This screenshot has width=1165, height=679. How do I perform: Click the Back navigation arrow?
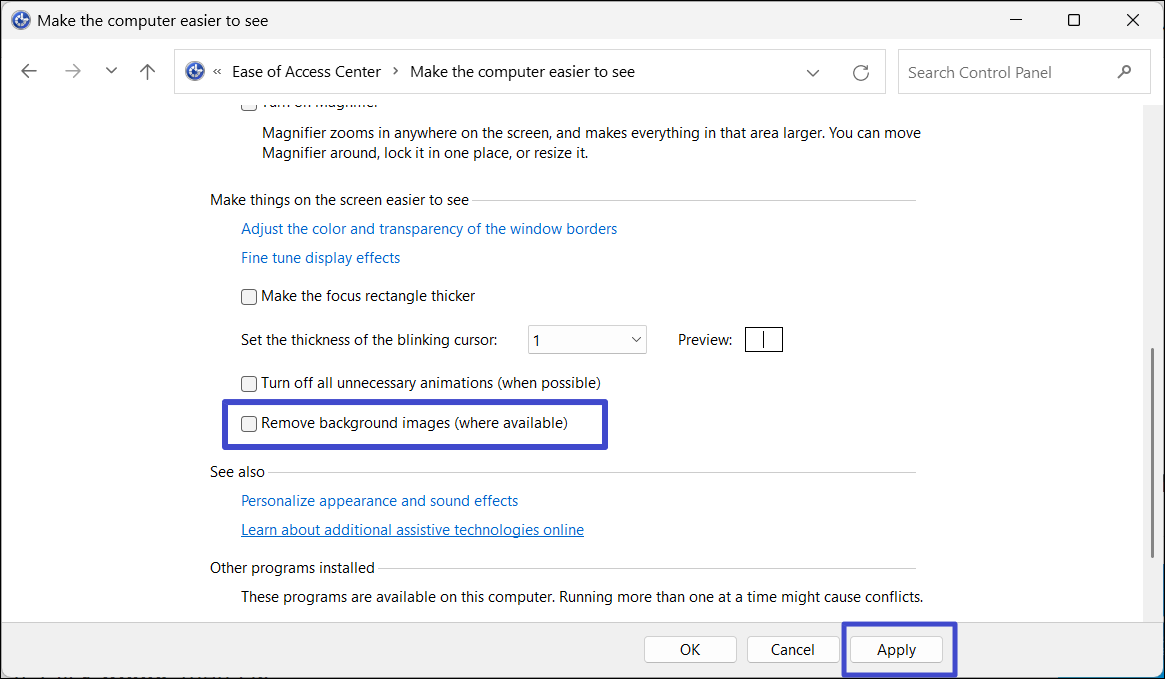(x=29, y=72)
